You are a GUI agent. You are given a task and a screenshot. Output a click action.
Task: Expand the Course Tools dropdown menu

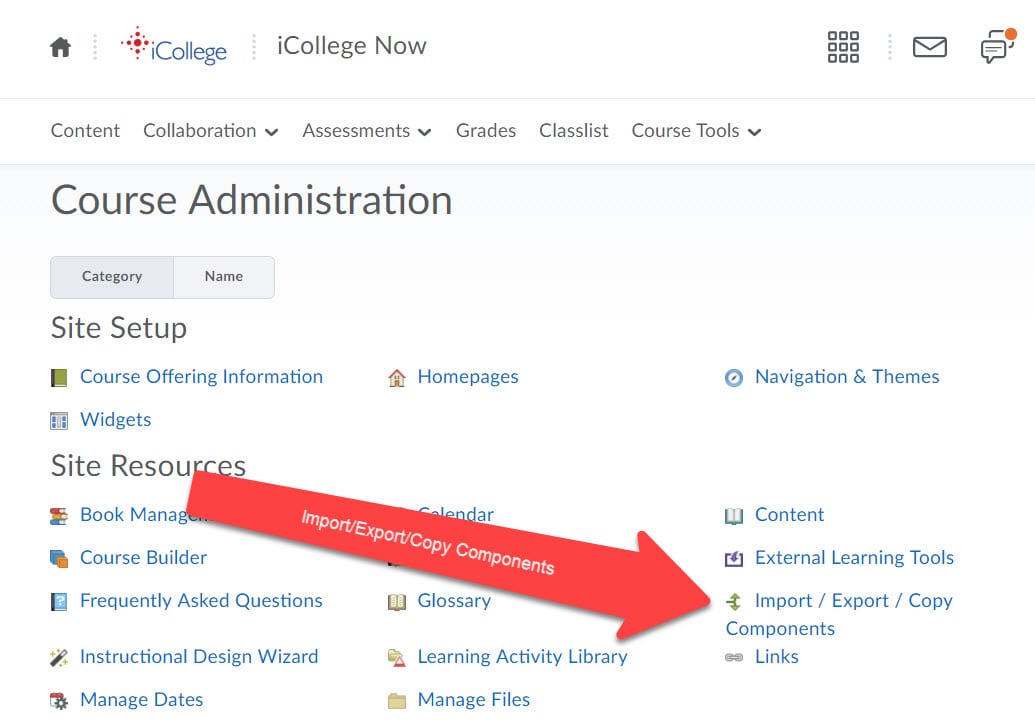coord(696,131)
